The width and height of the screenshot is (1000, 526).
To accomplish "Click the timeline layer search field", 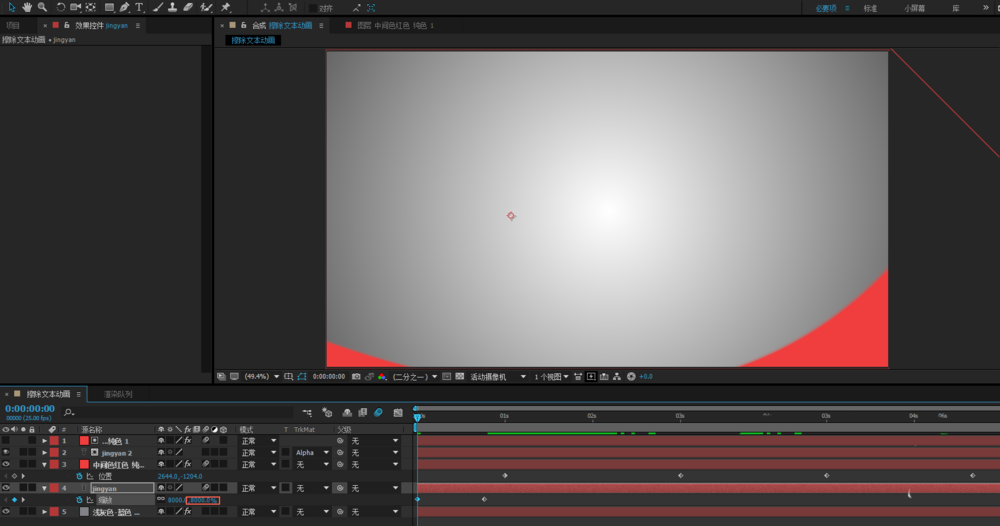I will pyautogui.click(x=179, y=413).
